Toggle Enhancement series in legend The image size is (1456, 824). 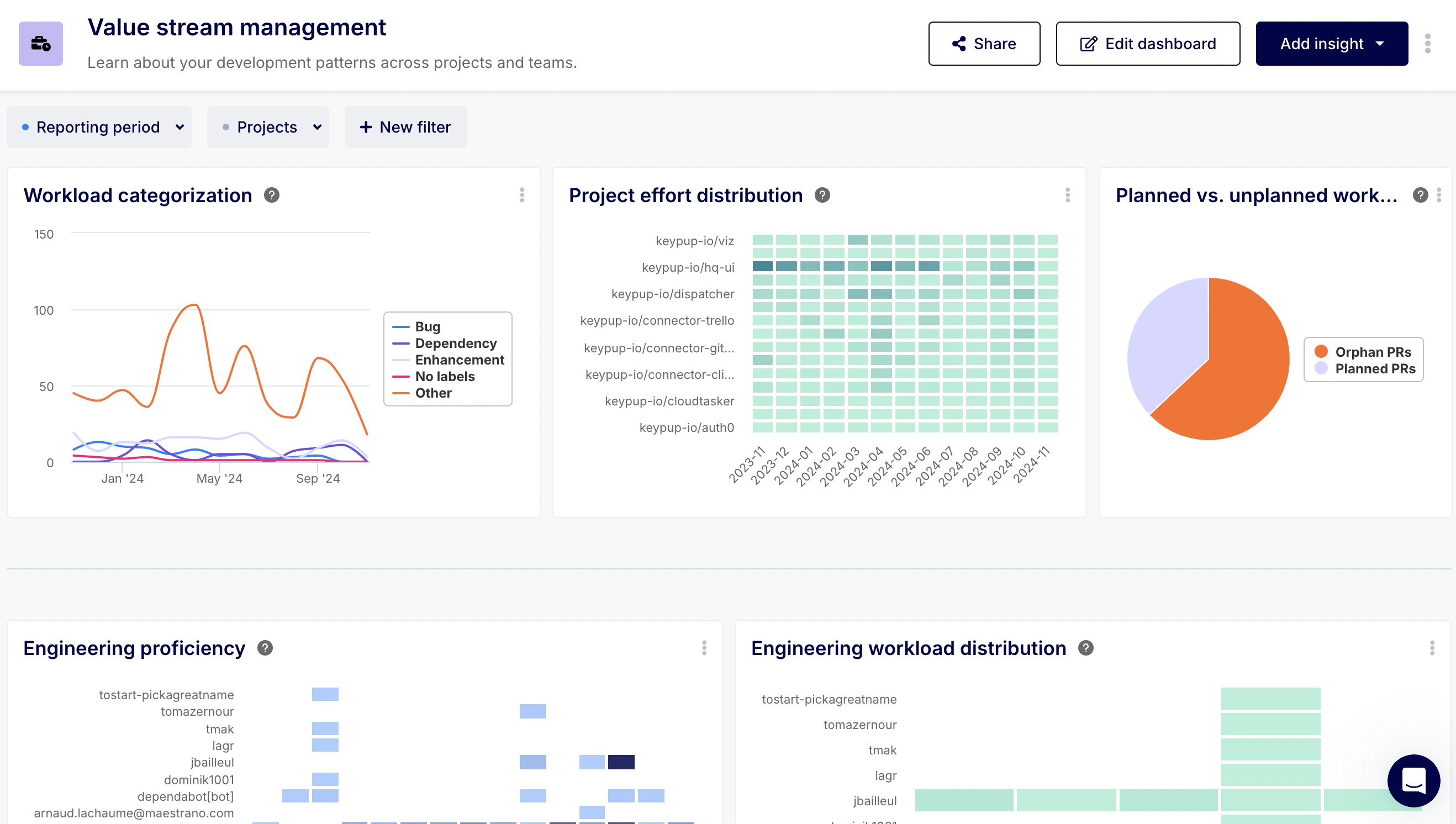coord(459,360)
